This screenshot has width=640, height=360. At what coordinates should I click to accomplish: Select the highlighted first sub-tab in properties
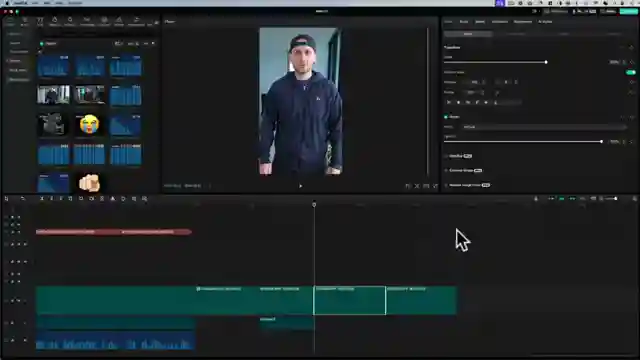pyautogui.click(x=468, y=34)
